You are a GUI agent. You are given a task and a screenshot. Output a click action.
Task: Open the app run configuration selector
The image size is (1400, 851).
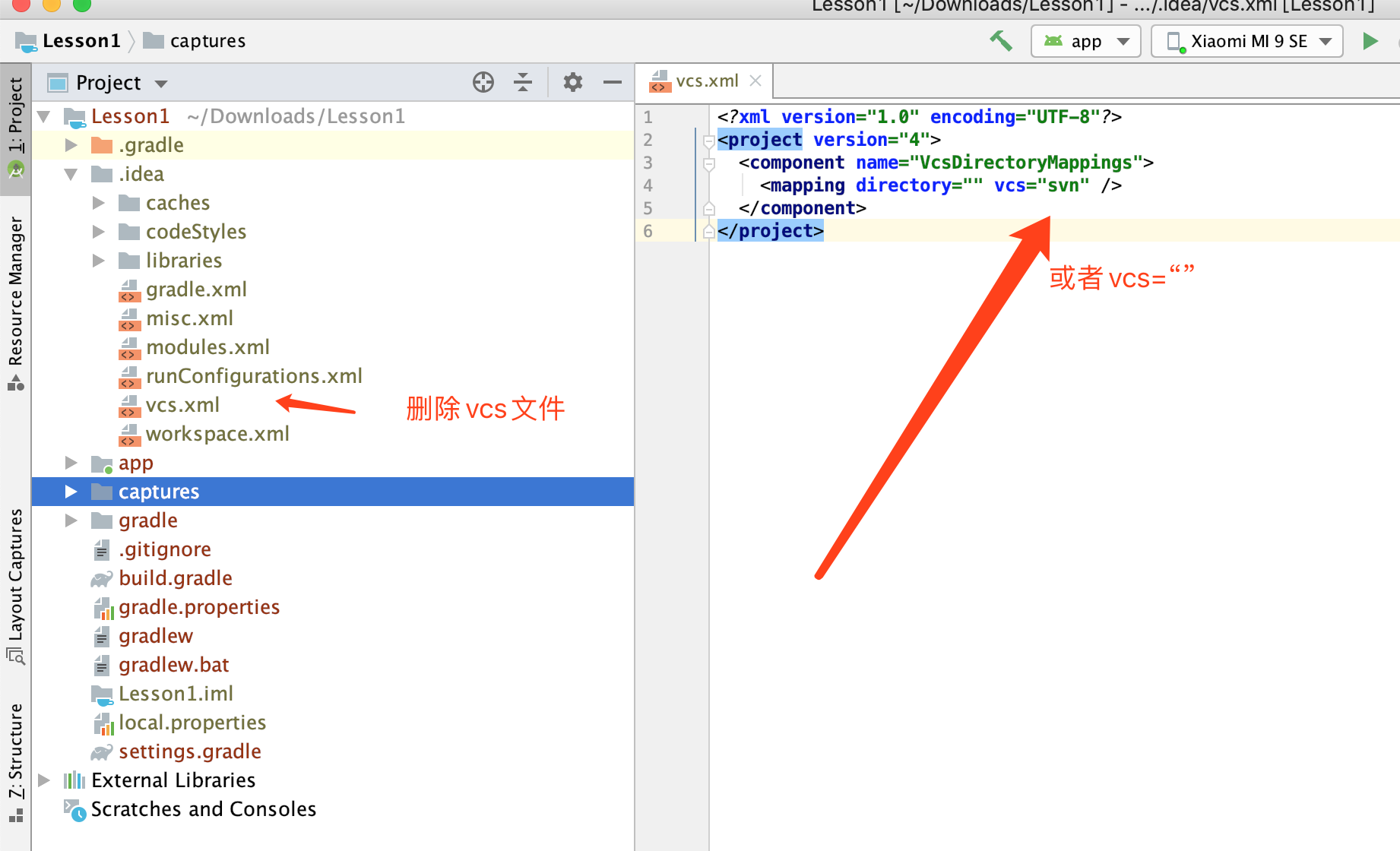[x=1085, y=40]
